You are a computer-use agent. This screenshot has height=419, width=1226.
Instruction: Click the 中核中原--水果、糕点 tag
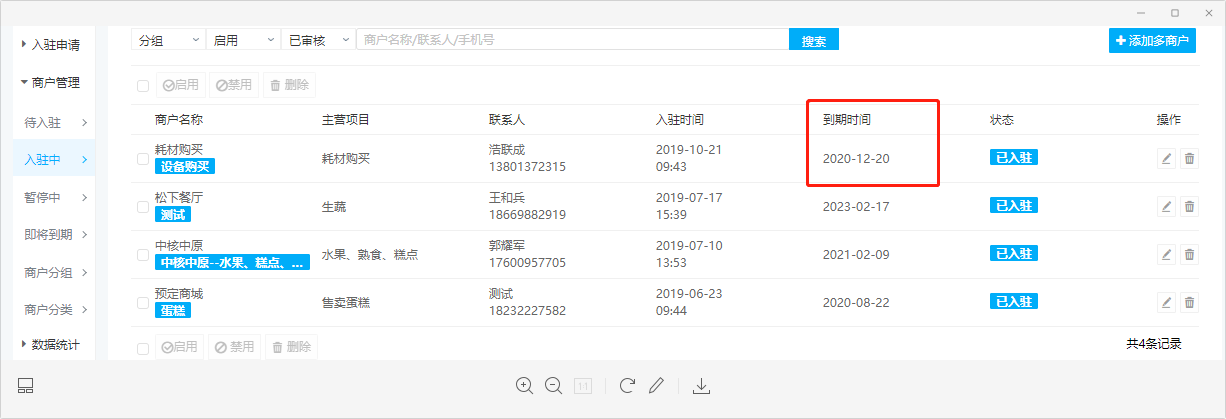(x=233, y=263)
